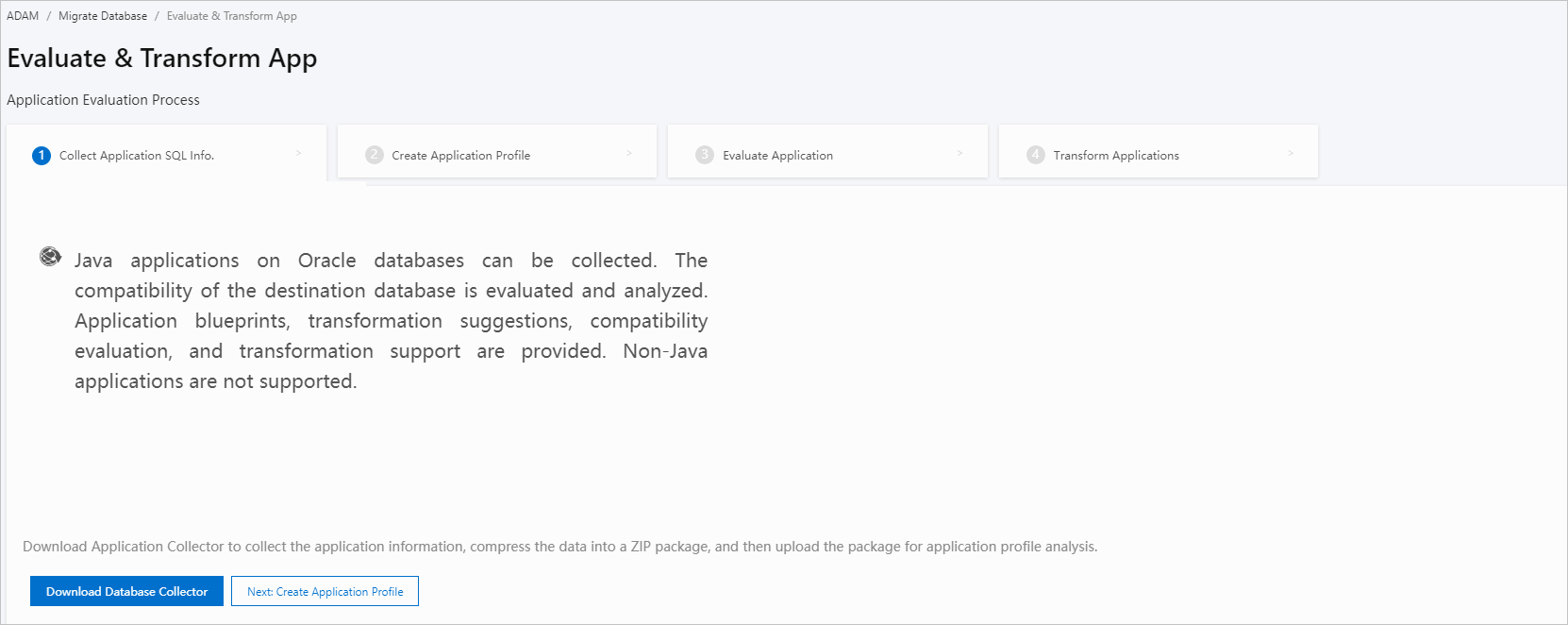Click the step 4 number circle icon
This screenshot has height=625, width=1568.
(1036, 155)
